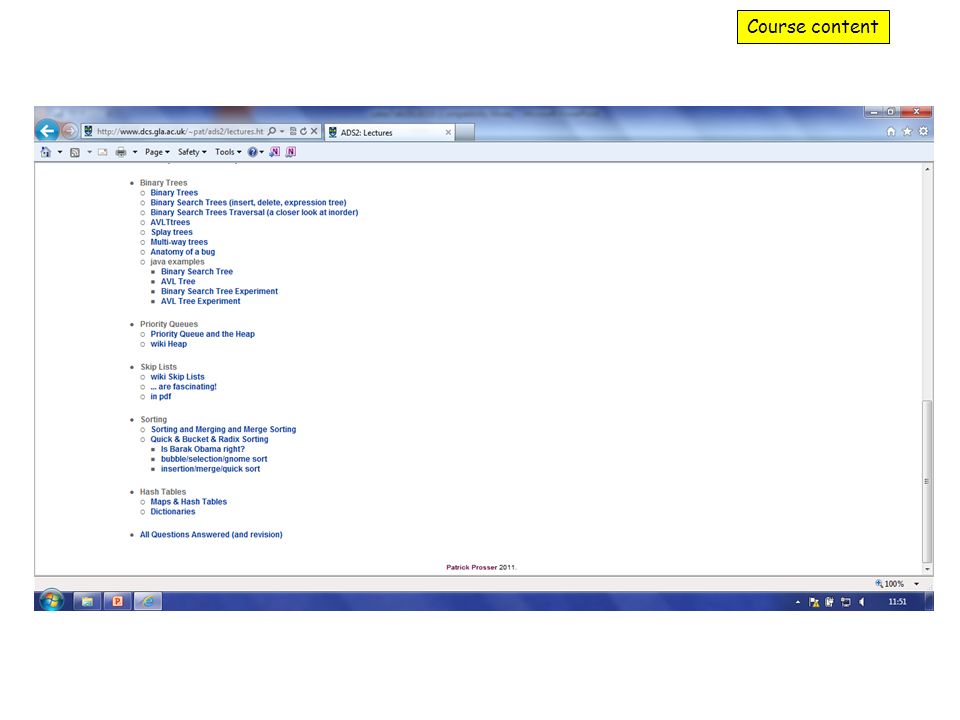960x720 pixels.
Task: Open the wiki Skip Lists link
Action: tap(178, 377)
